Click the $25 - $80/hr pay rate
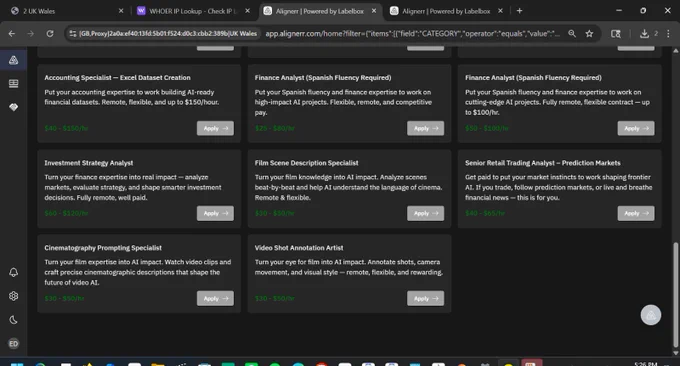The height and width of the screenshot is (366, 680). click(275, 128)
